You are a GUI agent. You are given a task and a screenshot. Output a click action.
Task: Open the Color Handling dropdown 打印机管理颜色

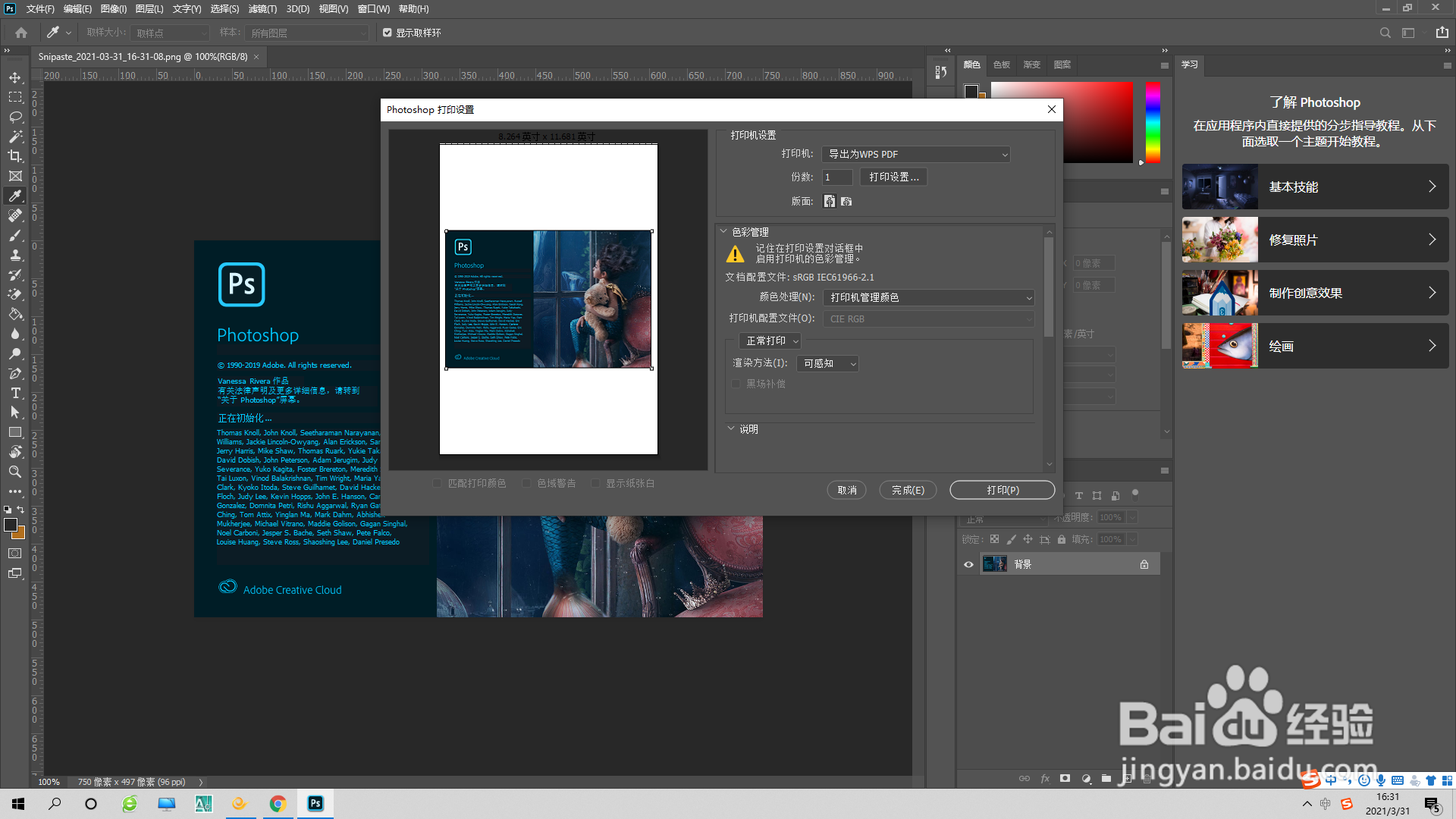[x=929, y=297]
